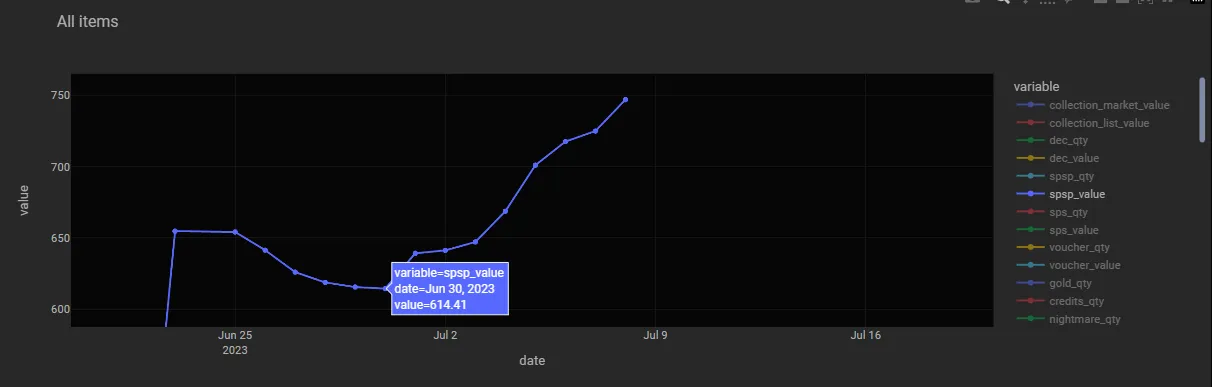Click the 'Jul 2' x-axis label
Screen dimensions: 1212x387
(x=445, y=336)
